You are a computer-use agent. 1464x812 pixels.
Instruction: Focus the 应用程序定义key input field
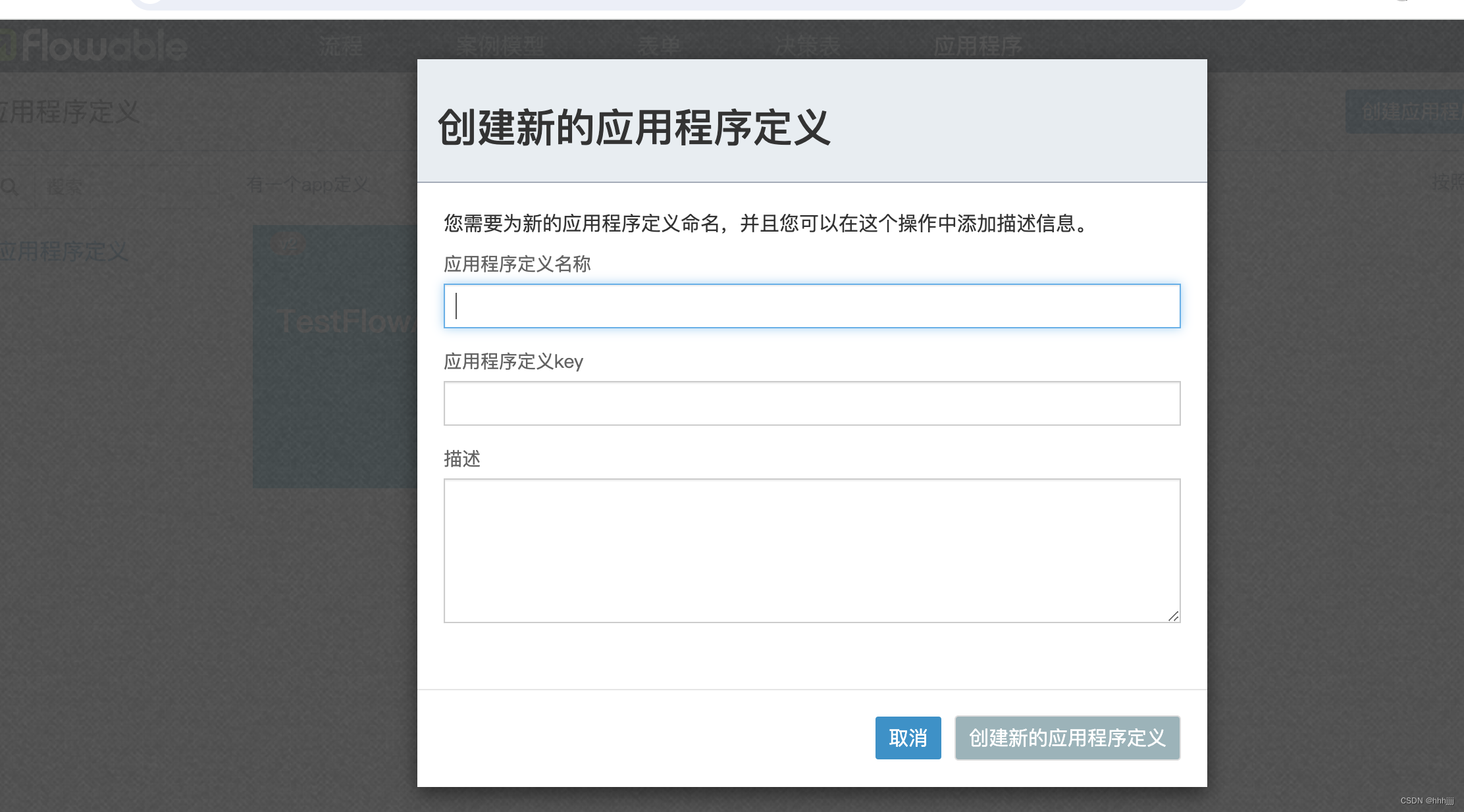812,403
